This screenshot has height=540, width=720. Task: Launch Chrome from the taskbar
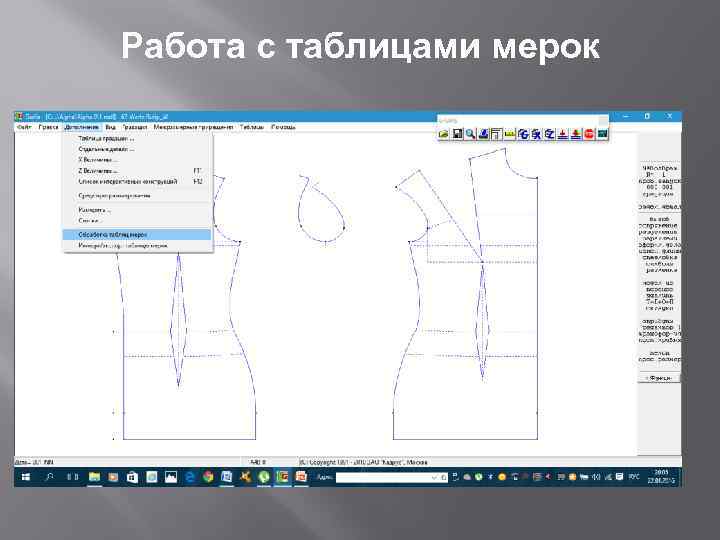pyautogui.click(x=208, y=478)
